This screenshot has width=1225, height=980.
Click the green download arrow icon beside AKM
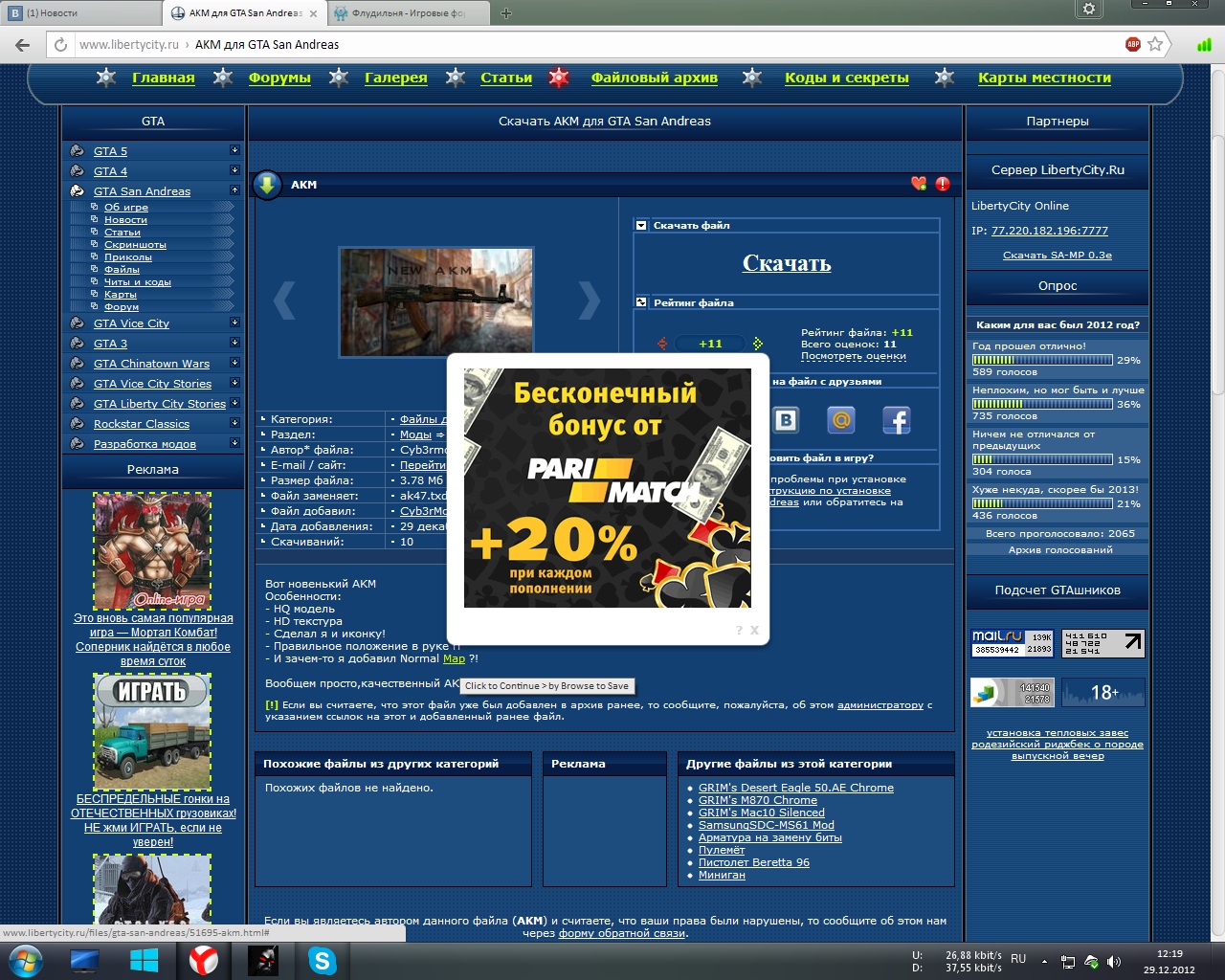pyautogui.click(x=267, y=184)
